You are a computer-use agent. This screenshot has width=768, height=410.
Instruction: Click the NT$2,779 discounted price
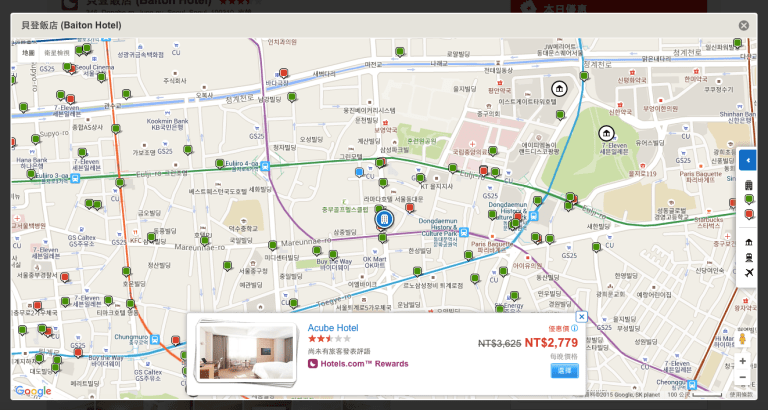[551, 342]
